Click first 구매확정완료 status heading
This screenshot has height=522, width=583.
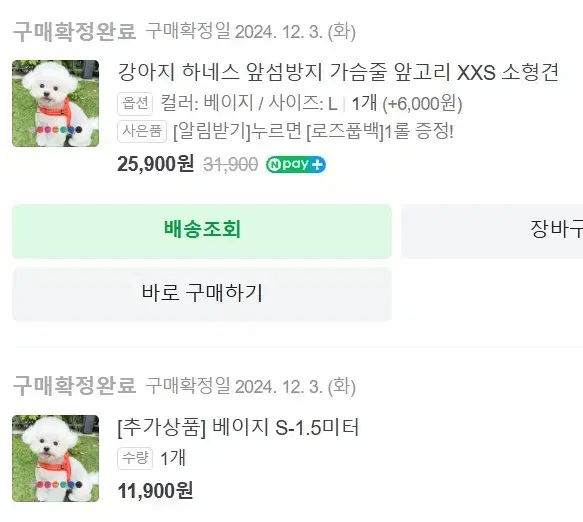pos(74,32)
